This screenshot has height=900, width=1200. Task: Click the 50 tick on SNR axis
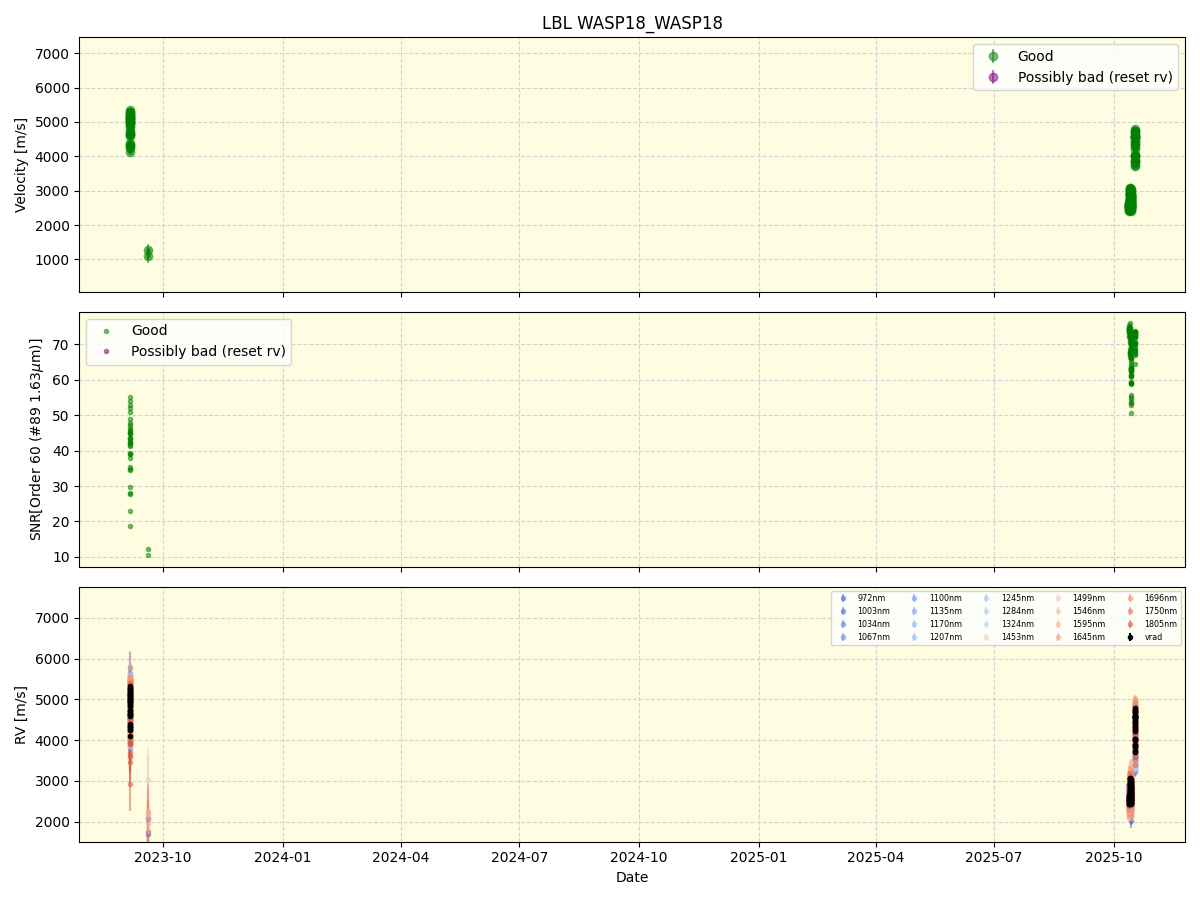62,416
